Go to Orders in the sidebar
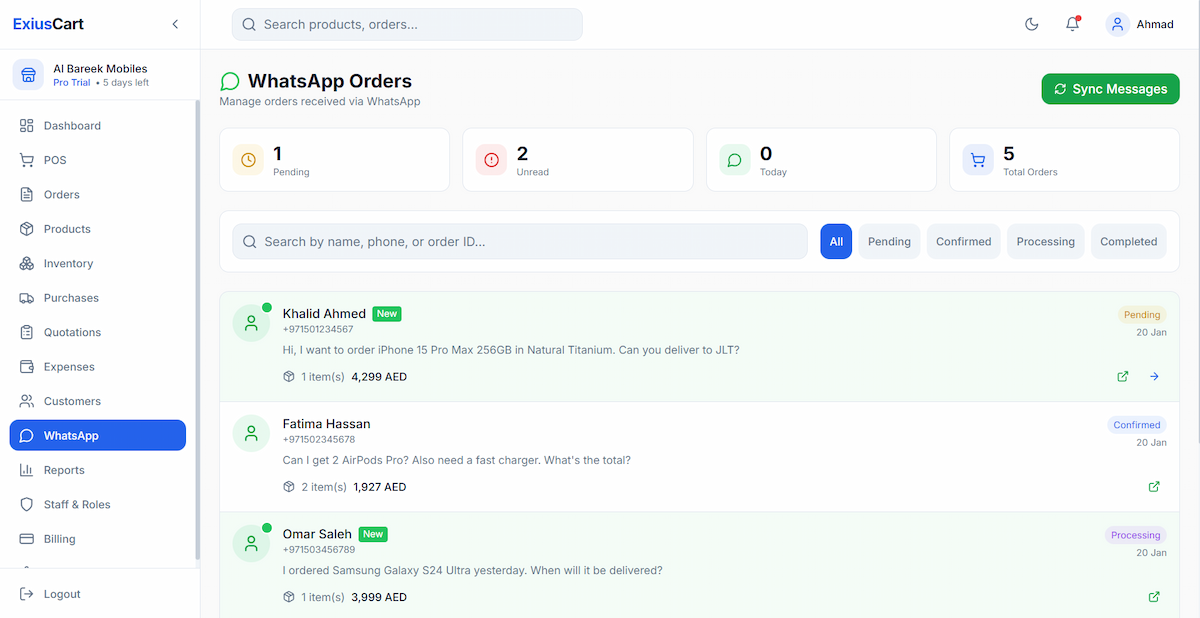Image resolution: width=1200 pixels, height=618 pixels. (98, 195)
